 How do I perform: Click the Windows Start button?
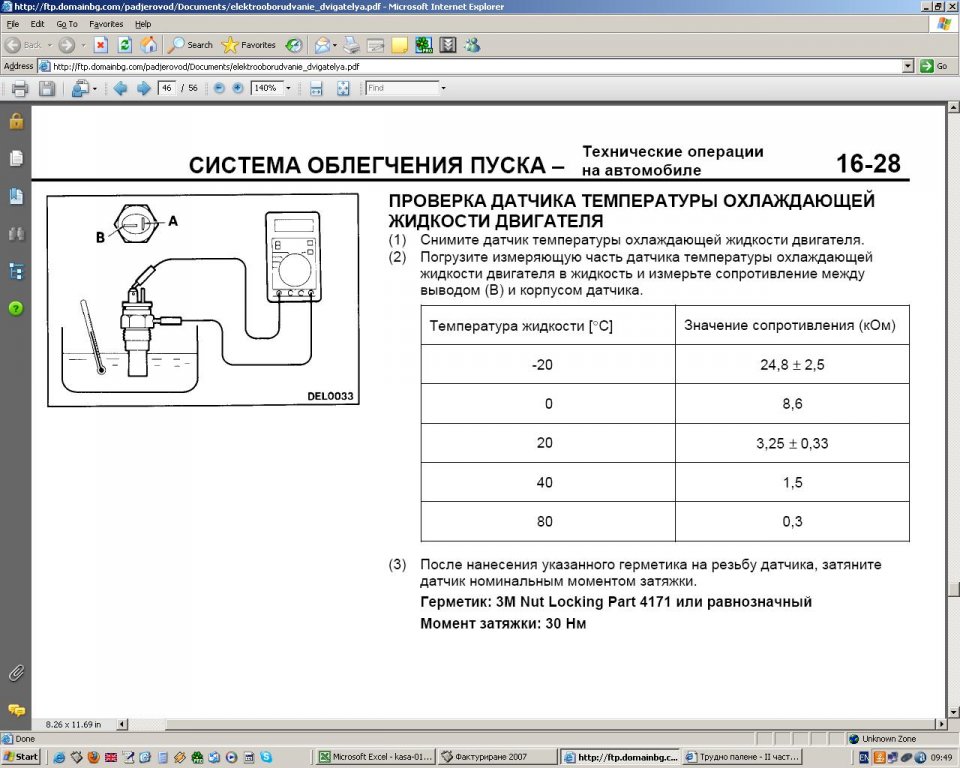click(21, 757)
